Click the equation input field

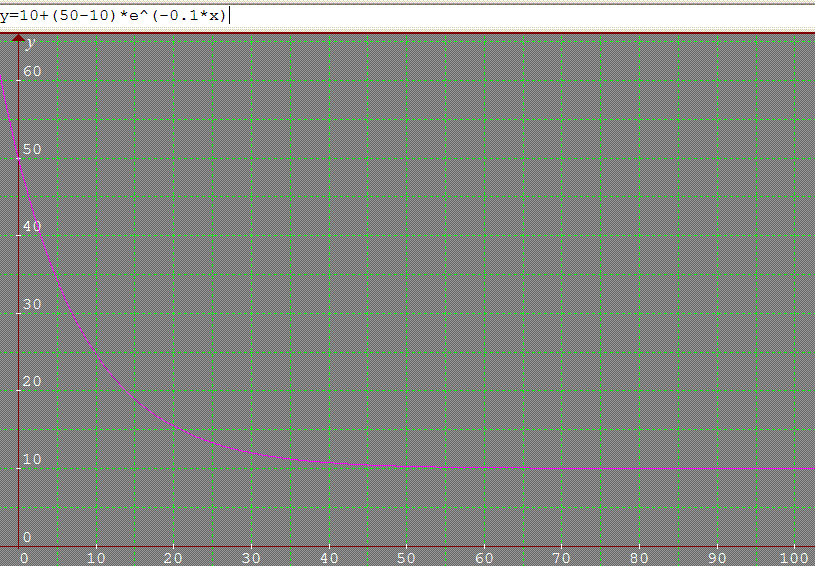(407, 16)
